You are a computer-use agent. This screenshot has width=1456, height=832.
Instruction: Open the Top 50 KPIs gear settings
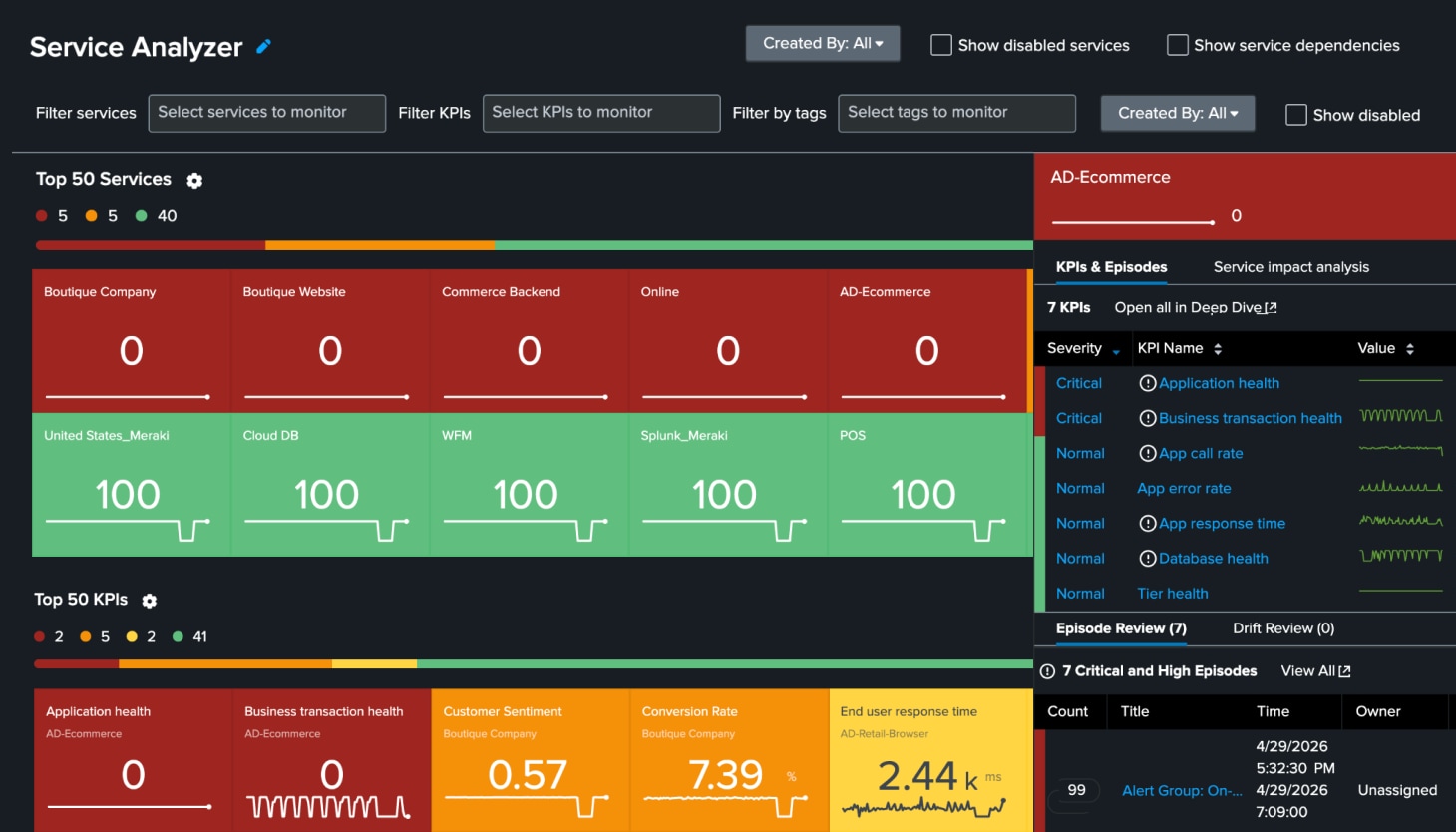pos(150,601)
